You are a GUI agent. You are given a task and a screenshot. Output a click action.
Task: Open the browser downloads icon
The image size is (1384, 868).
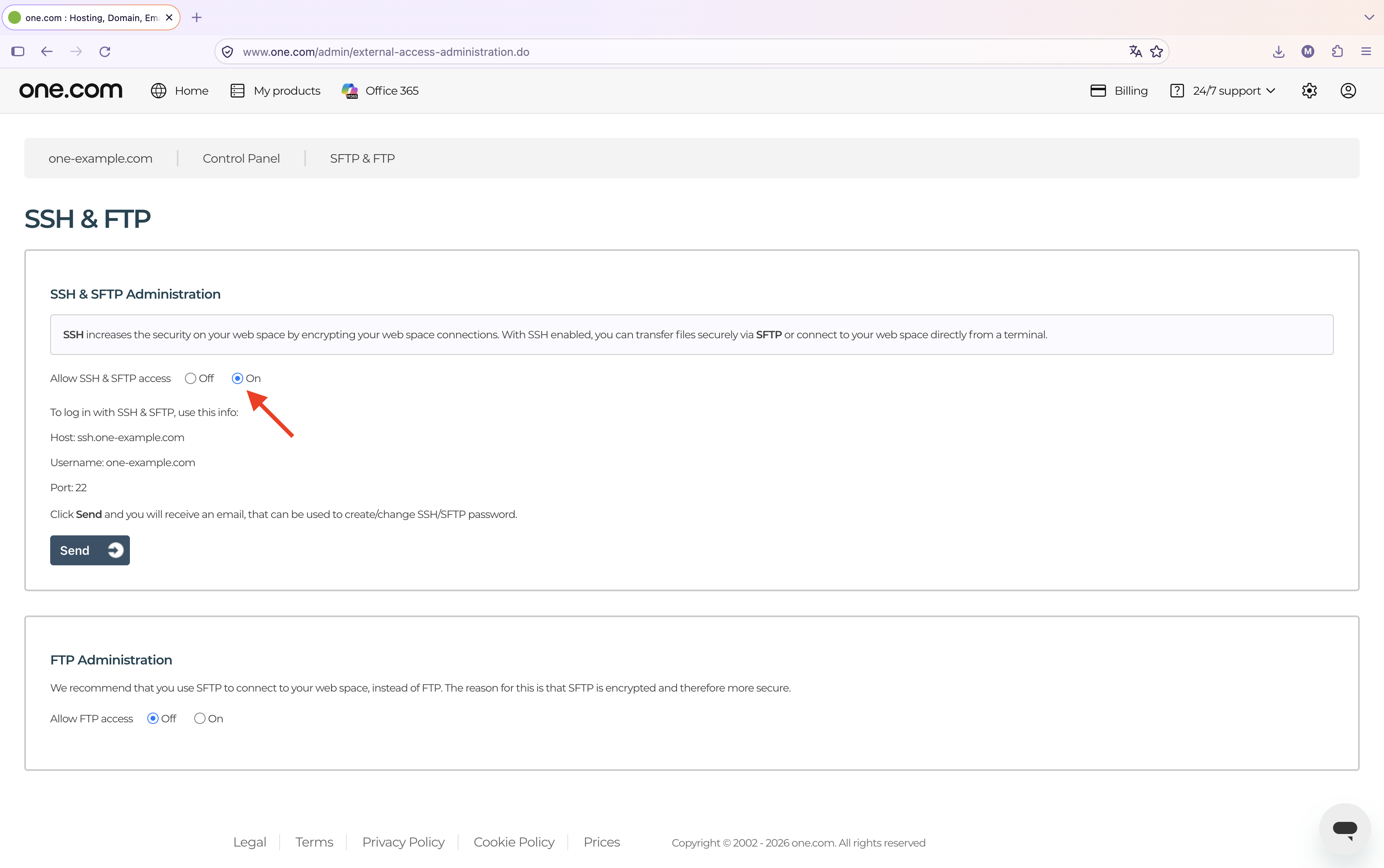point(1278,52)
